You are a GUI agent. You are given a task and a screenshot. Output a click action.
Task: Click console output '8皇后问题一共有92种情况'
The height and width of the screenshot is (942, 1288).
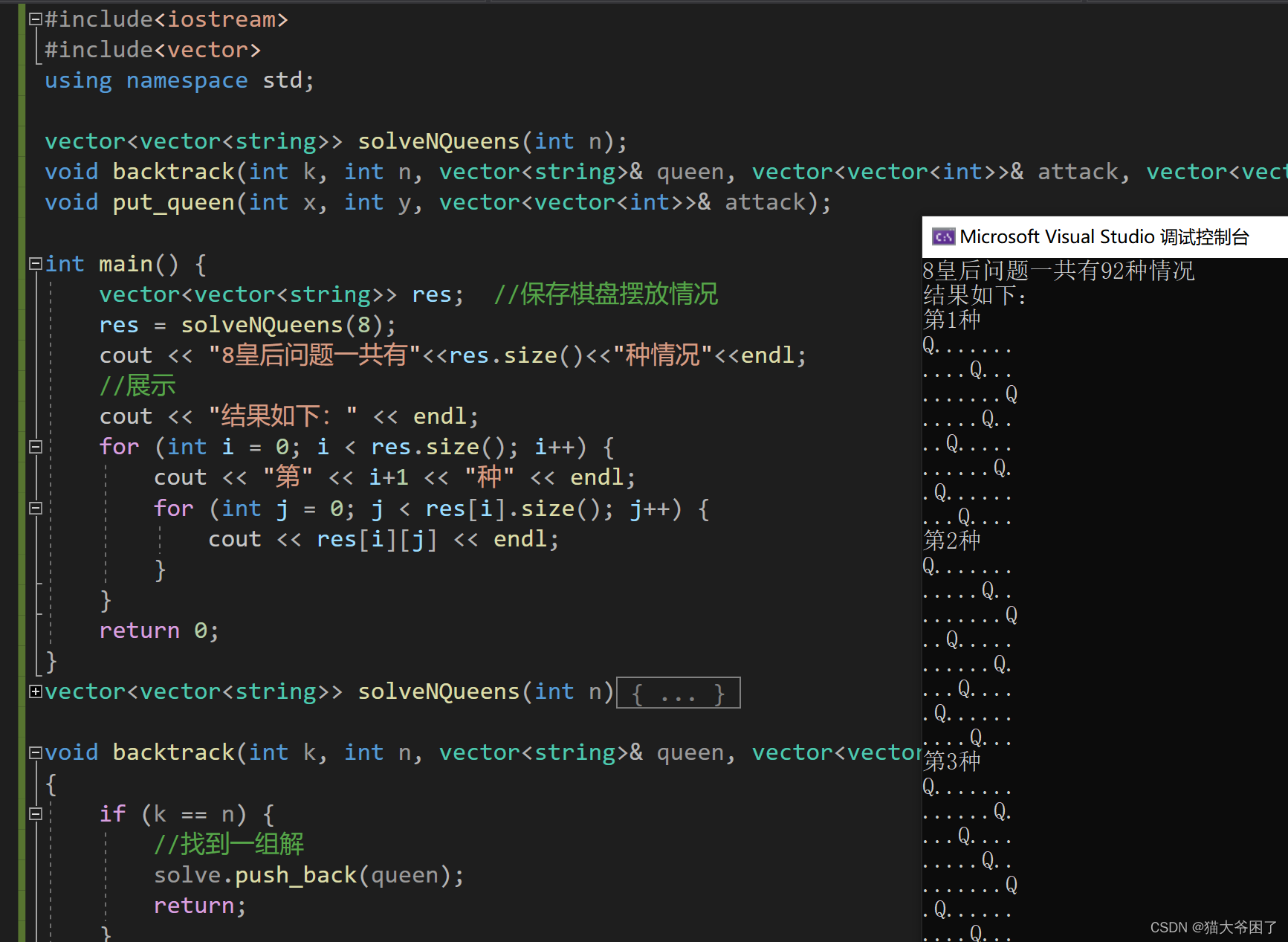click(x=1058, y=271)
